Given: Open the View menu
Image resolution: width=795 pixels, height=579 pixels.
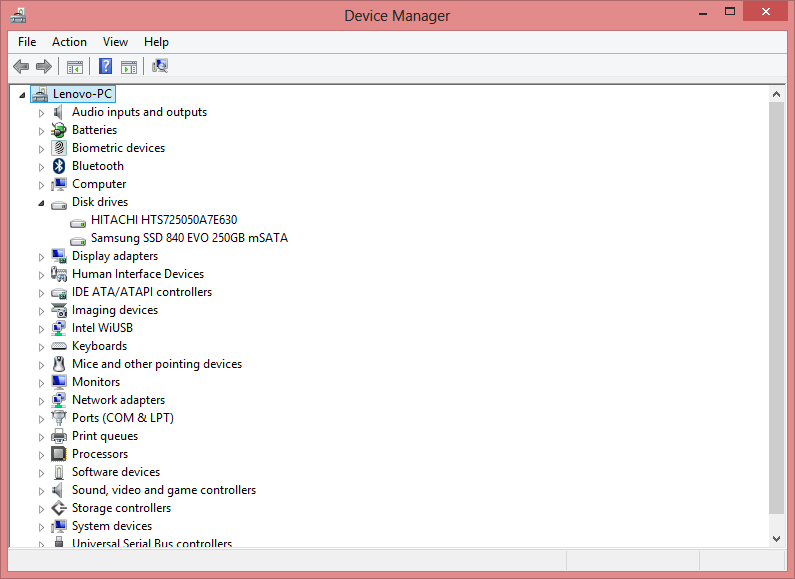Looking at the screenshot, I should (x=116, y=42).
